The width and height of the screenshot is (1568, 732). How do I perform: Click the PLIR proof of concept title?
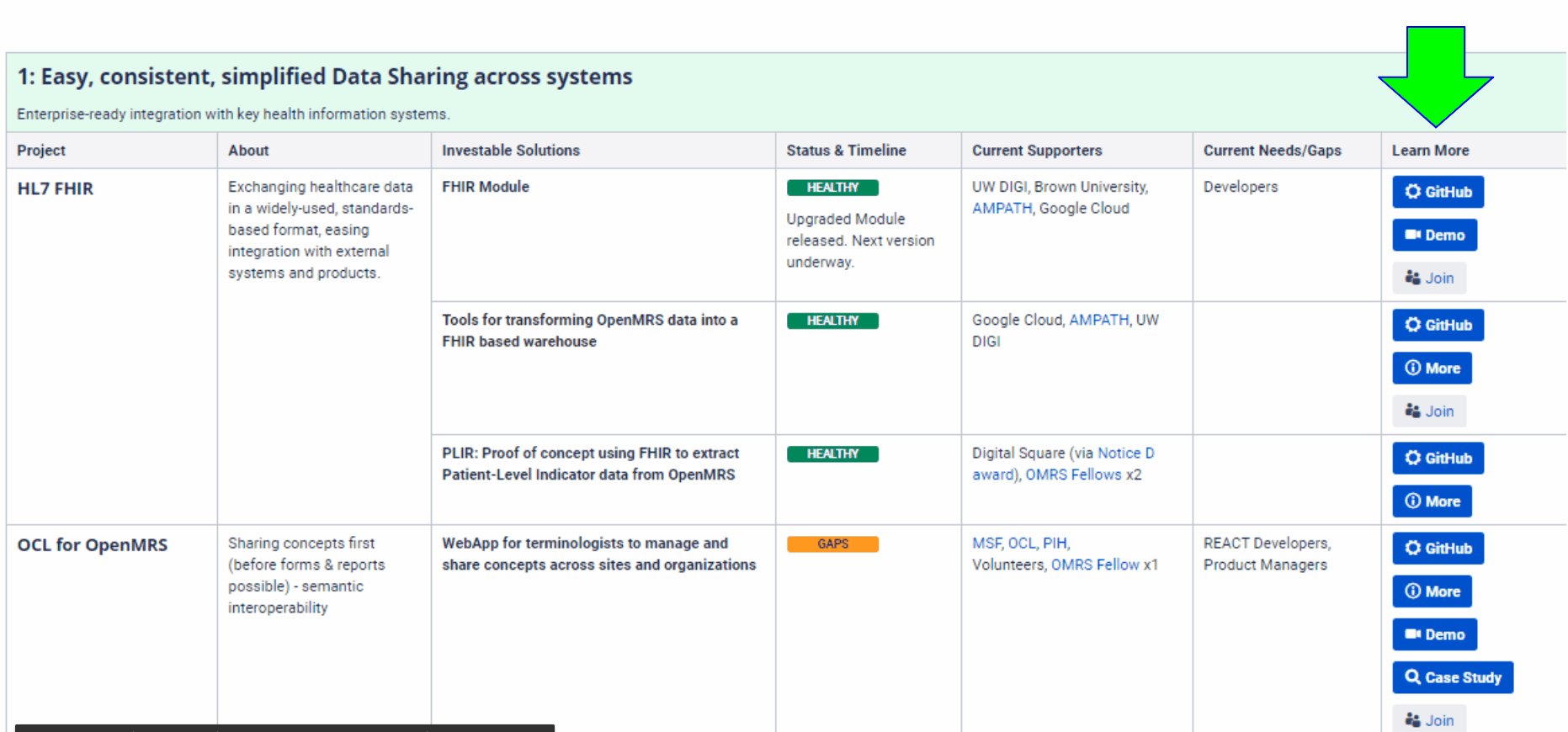pyautogui.click(x=590, y=464)
